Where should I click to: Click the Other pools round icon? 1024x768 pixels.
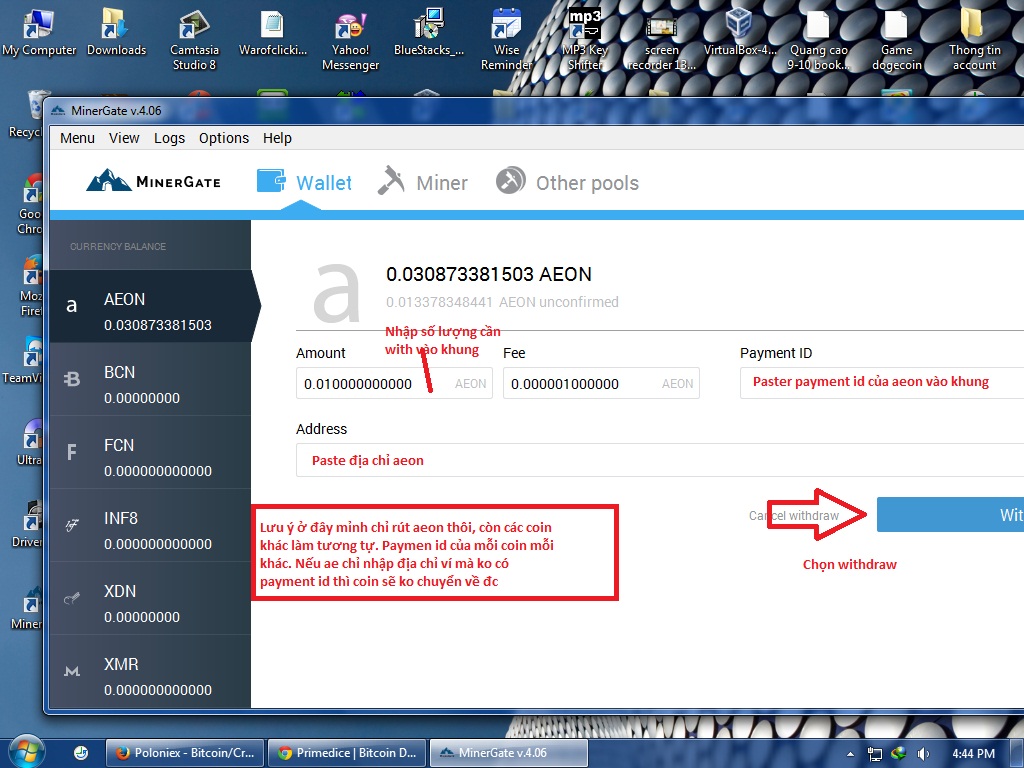(511, 181)
